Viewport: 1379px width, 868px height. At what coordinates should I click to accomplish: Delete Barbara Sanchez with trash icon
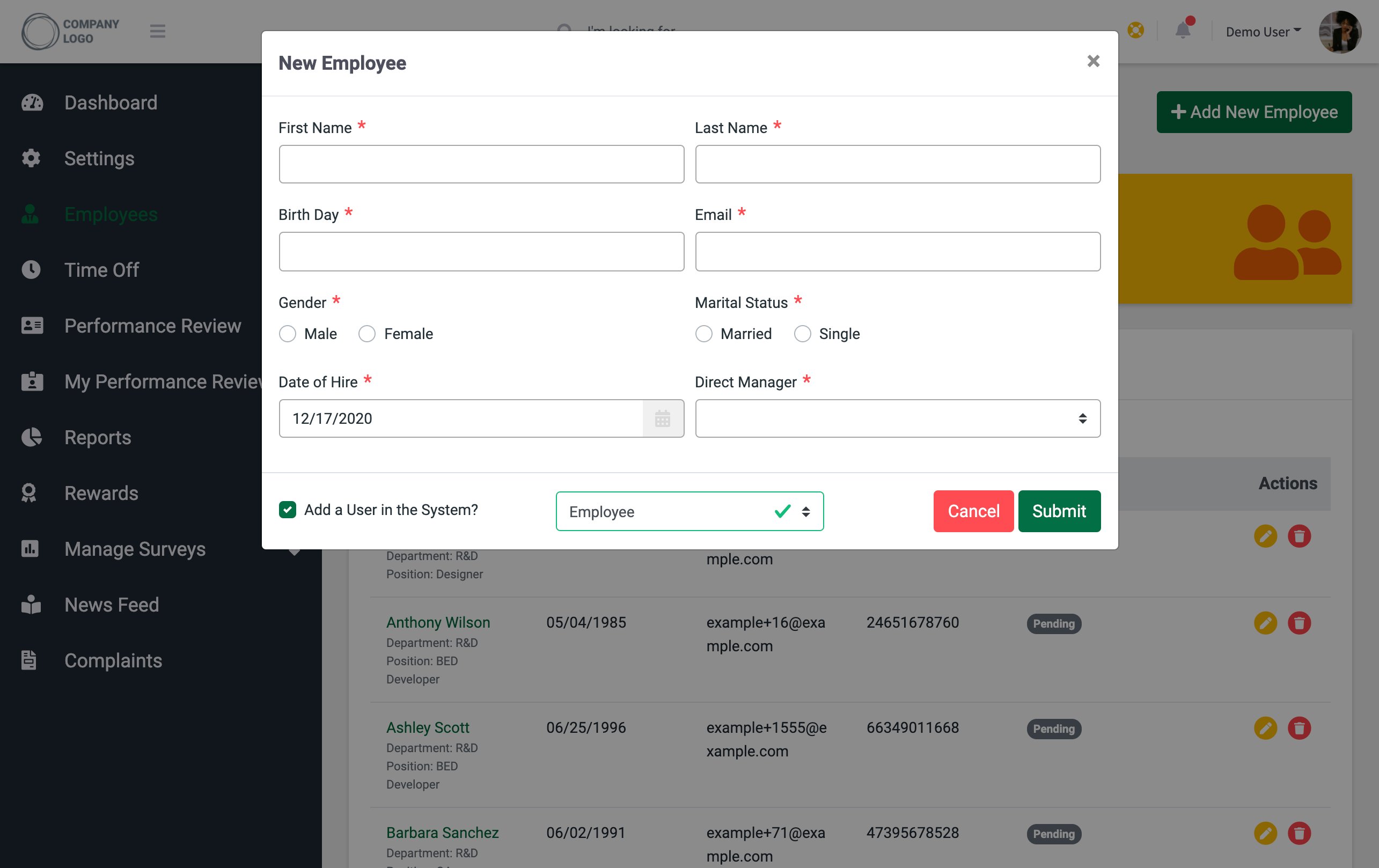[x=1300, y=834]
